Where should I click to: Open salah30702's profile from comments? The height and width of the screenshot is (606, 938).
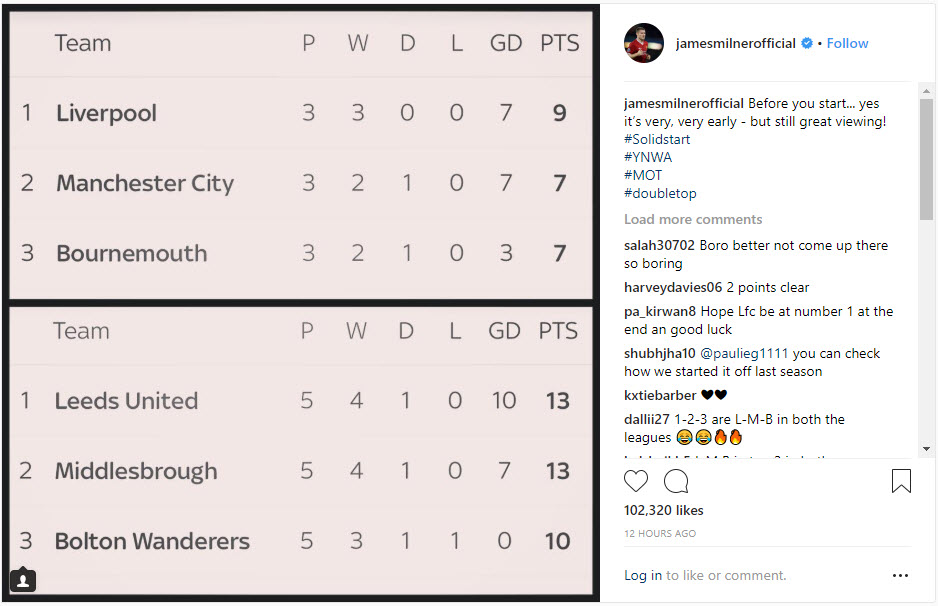click(659, 245)
